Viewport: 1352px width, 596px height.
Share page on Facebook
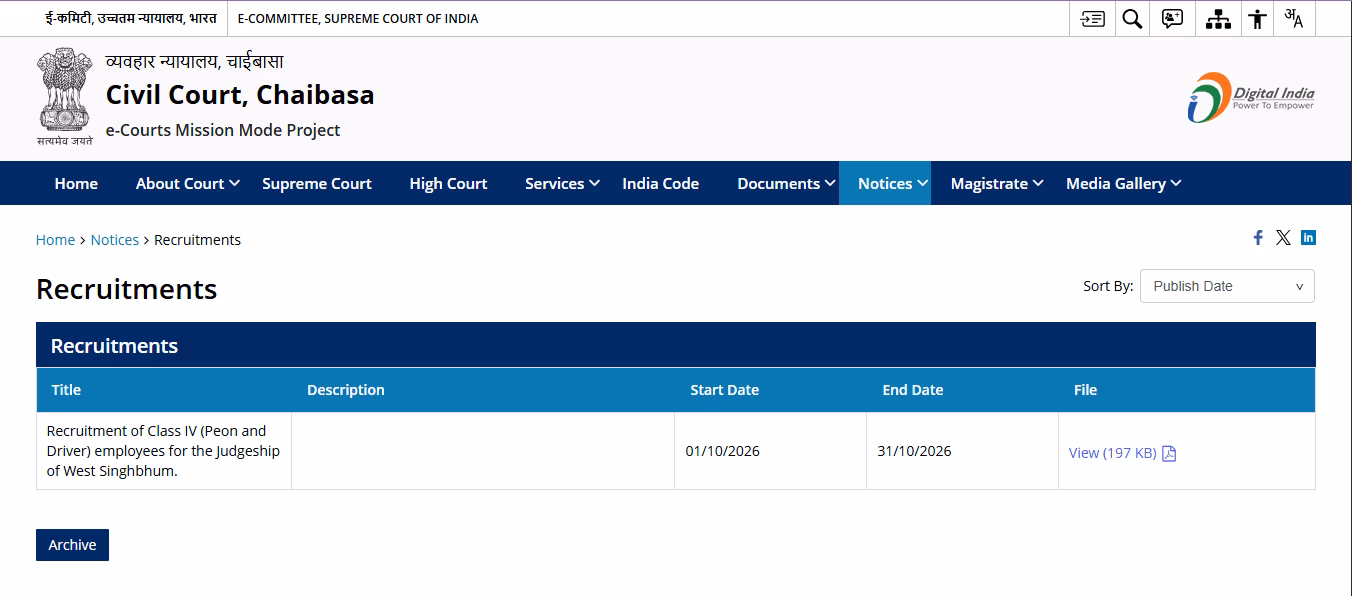pyautogui.click(x=1258, y=237)
